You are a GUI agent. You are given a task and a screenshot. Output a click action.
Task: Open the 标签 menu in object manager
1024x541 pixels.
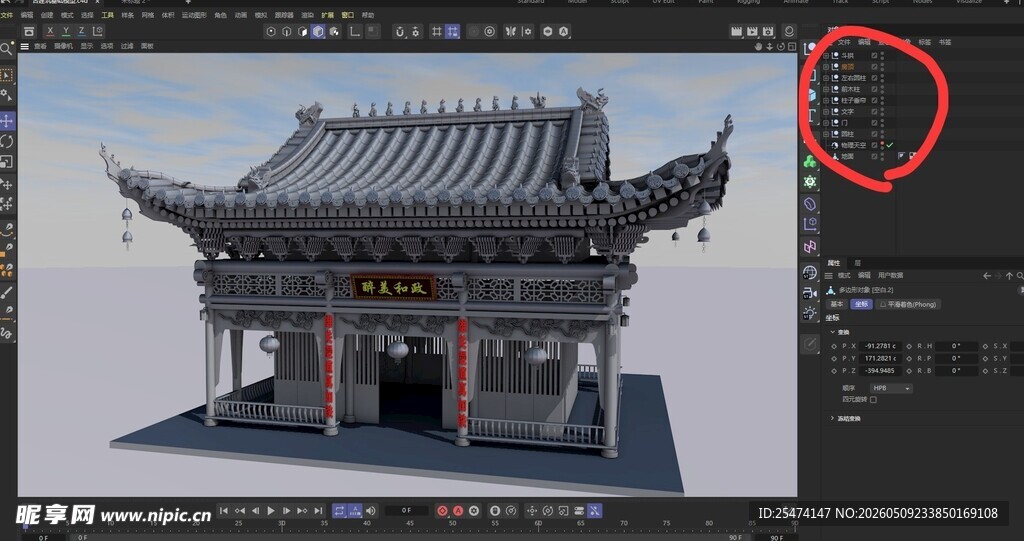(x=925, y=42)
